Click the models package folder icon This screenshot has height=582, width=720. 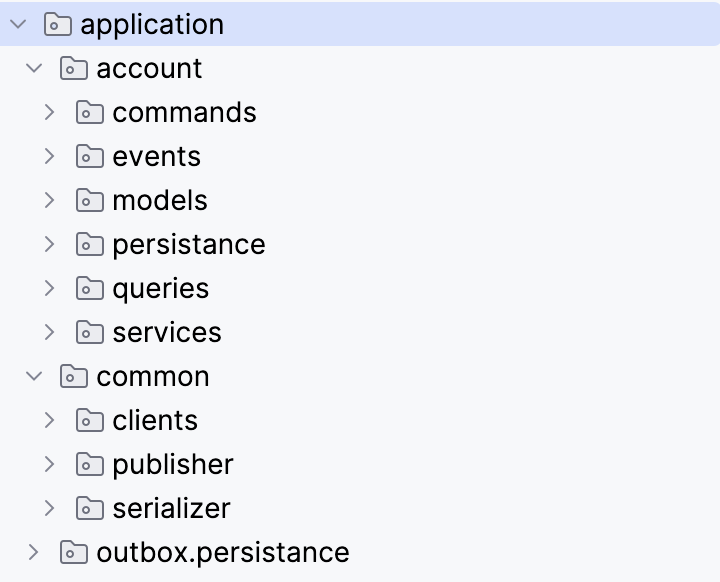click(90, 201)
